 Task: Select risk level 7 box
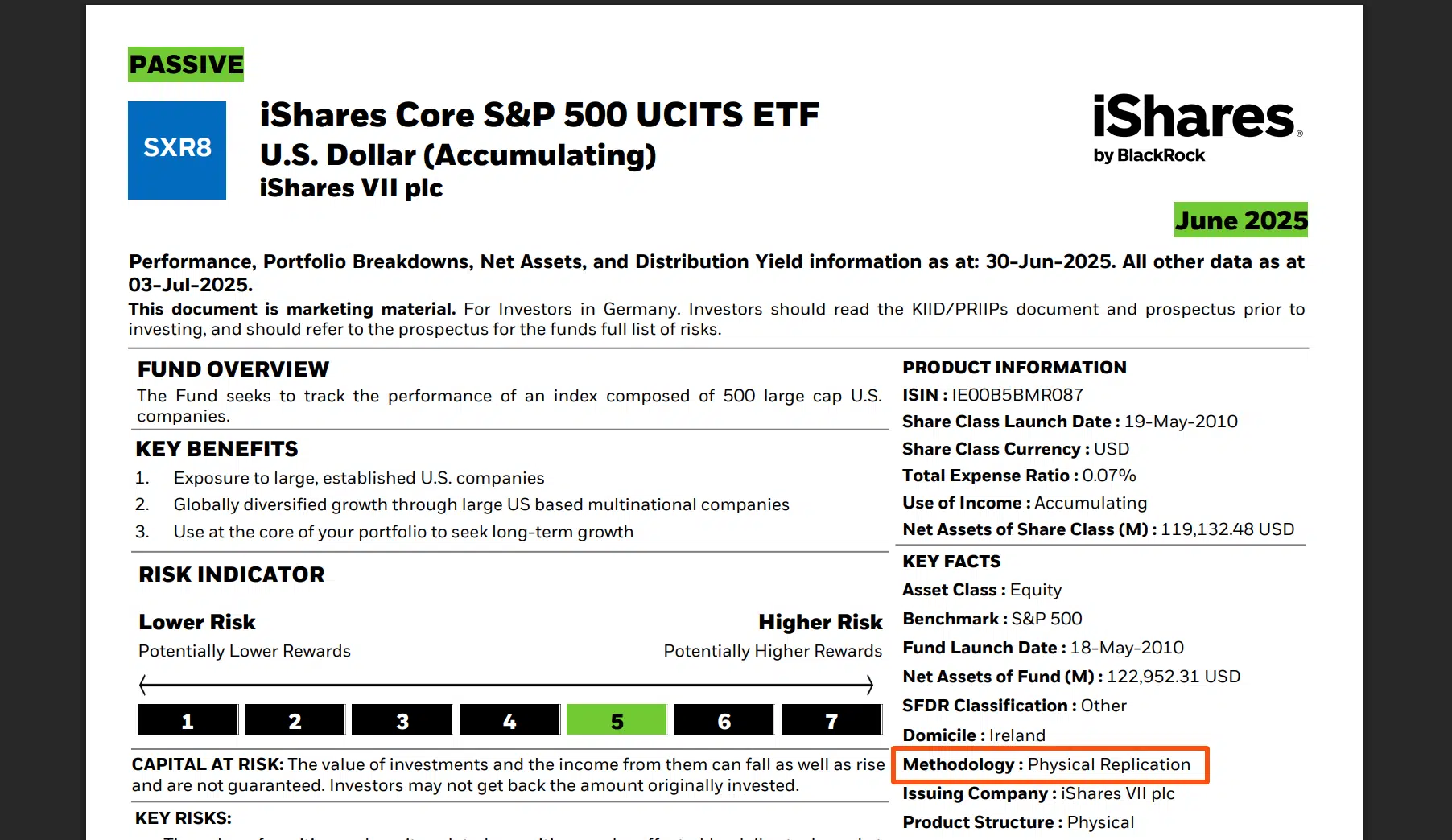pyautogui.click(x=831, y=719)
